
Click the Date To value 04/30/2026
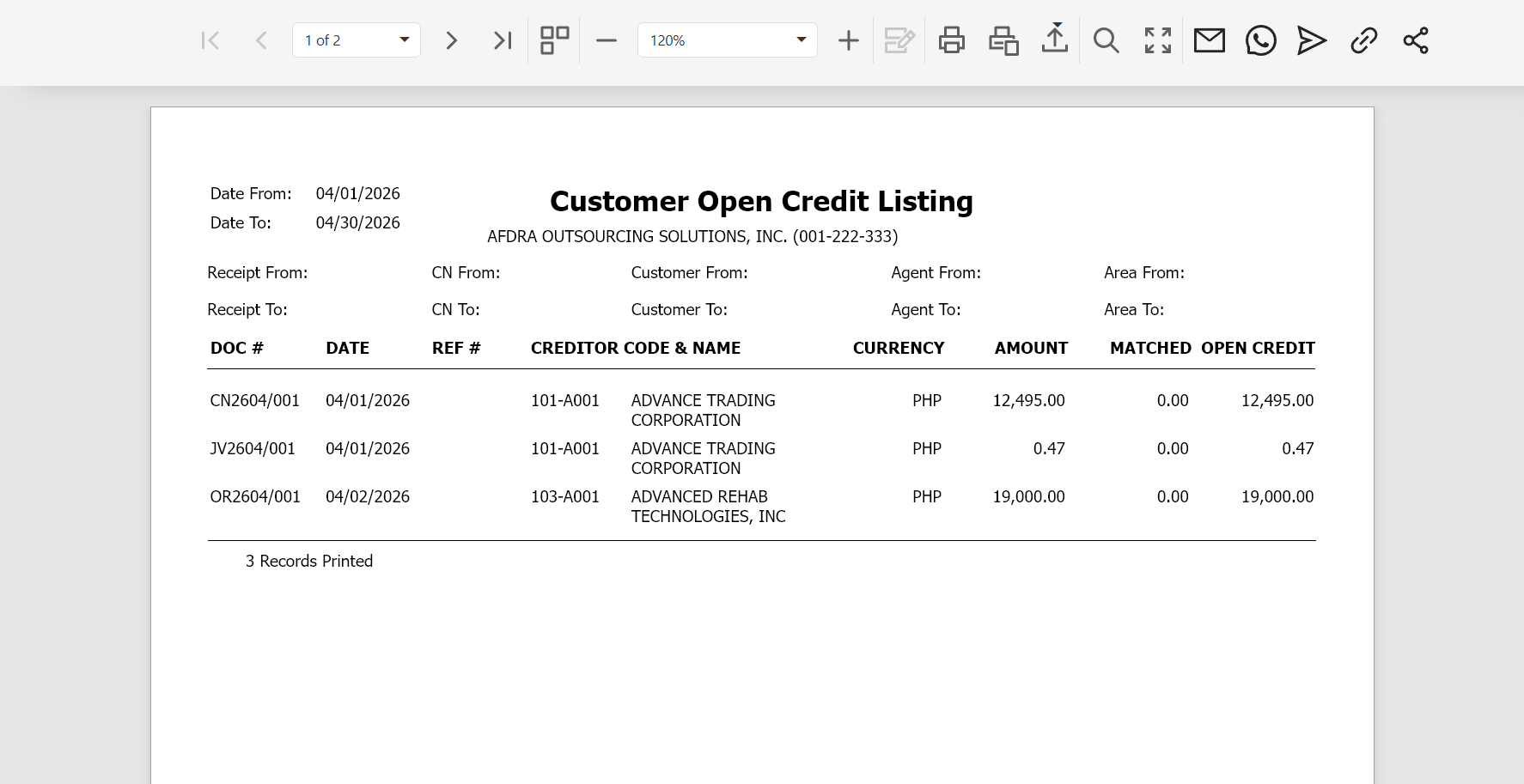point(358,222)
